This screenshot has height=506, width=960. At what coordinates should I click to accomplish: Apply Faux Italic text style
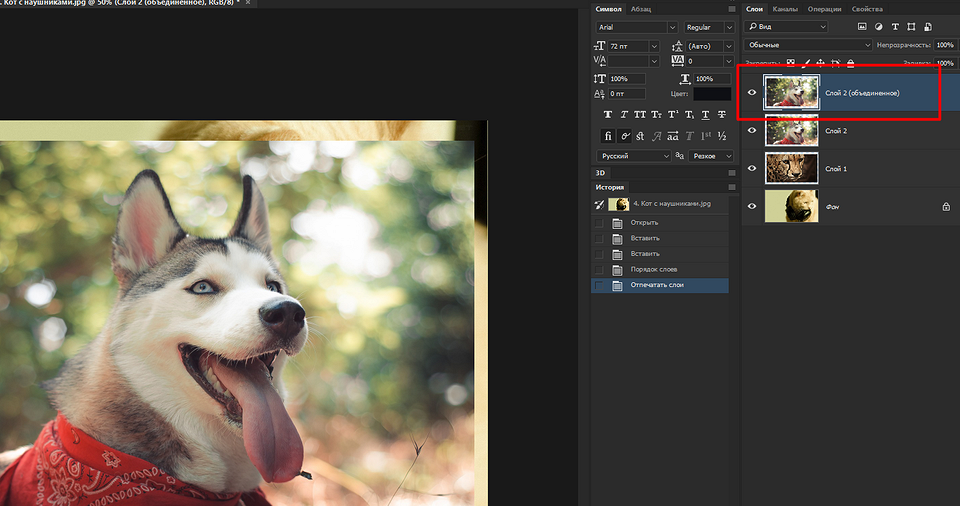tap(624, 114)
